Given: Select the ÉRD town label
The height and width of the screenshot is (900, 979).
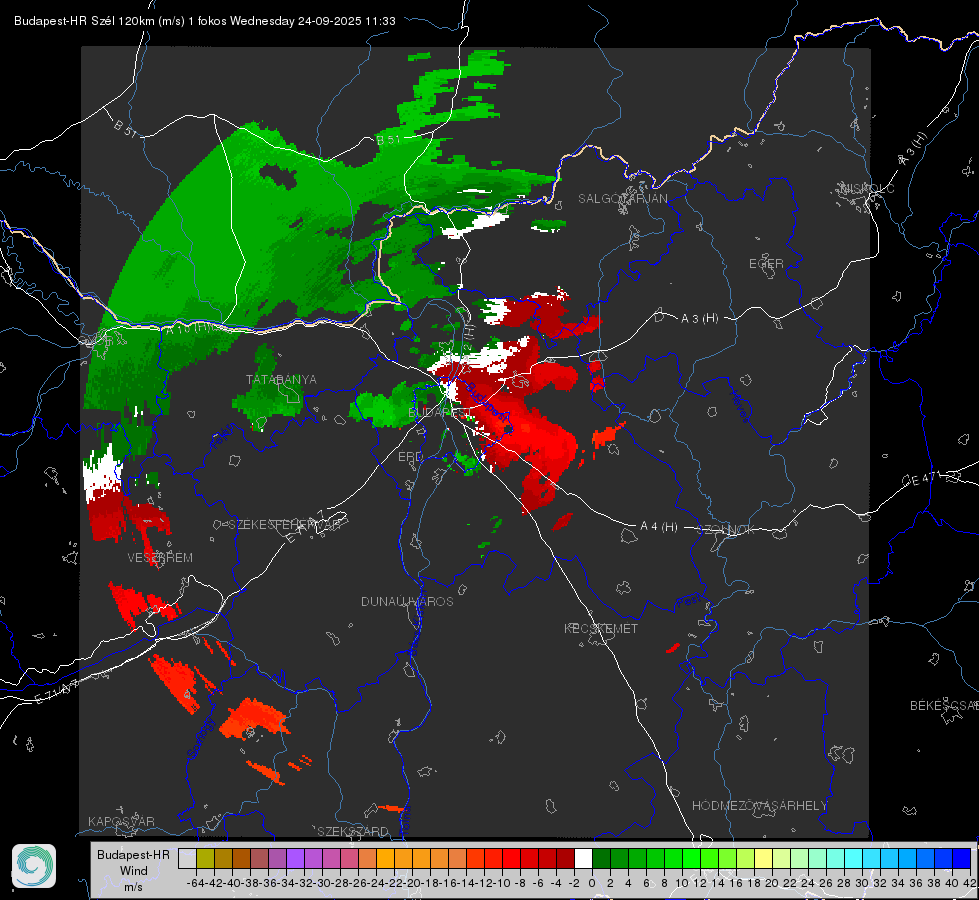Looking at the screenshot, I should coord(410,457).
